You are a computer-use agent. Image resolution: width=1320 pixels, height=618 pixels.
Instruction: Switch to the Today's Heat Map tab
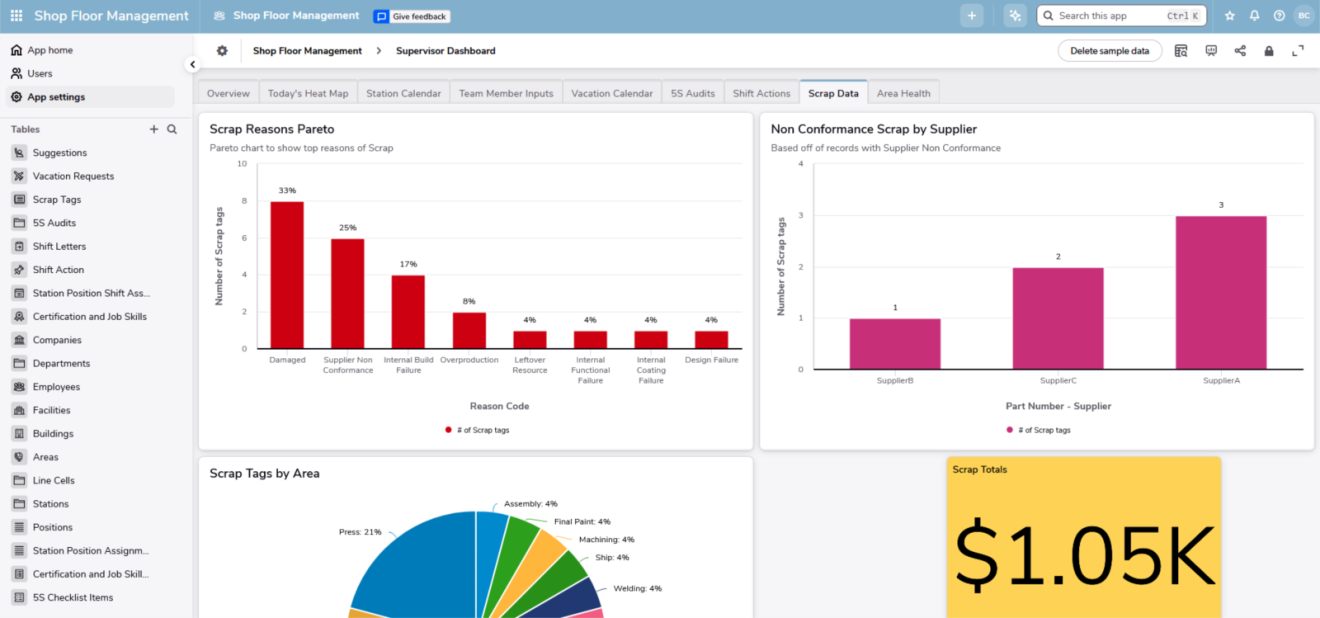308,92
